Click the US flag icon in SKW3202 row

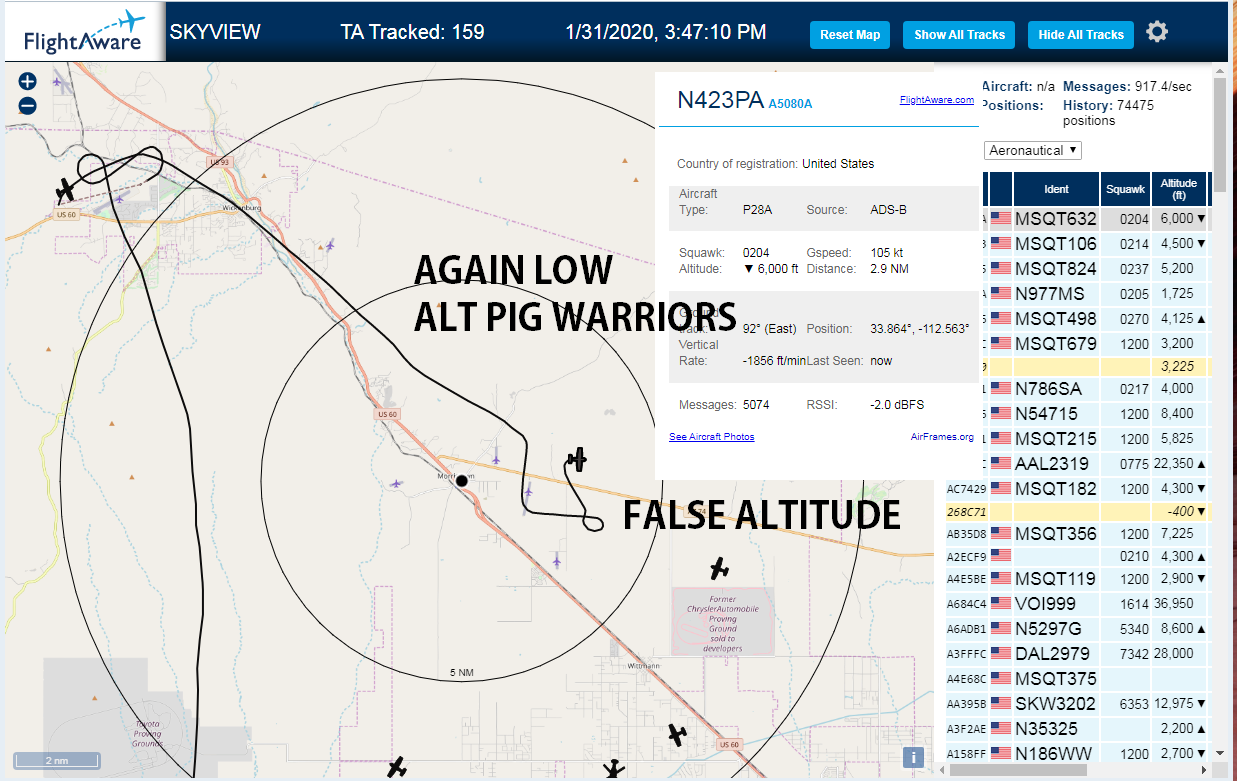pos(1001,704)
